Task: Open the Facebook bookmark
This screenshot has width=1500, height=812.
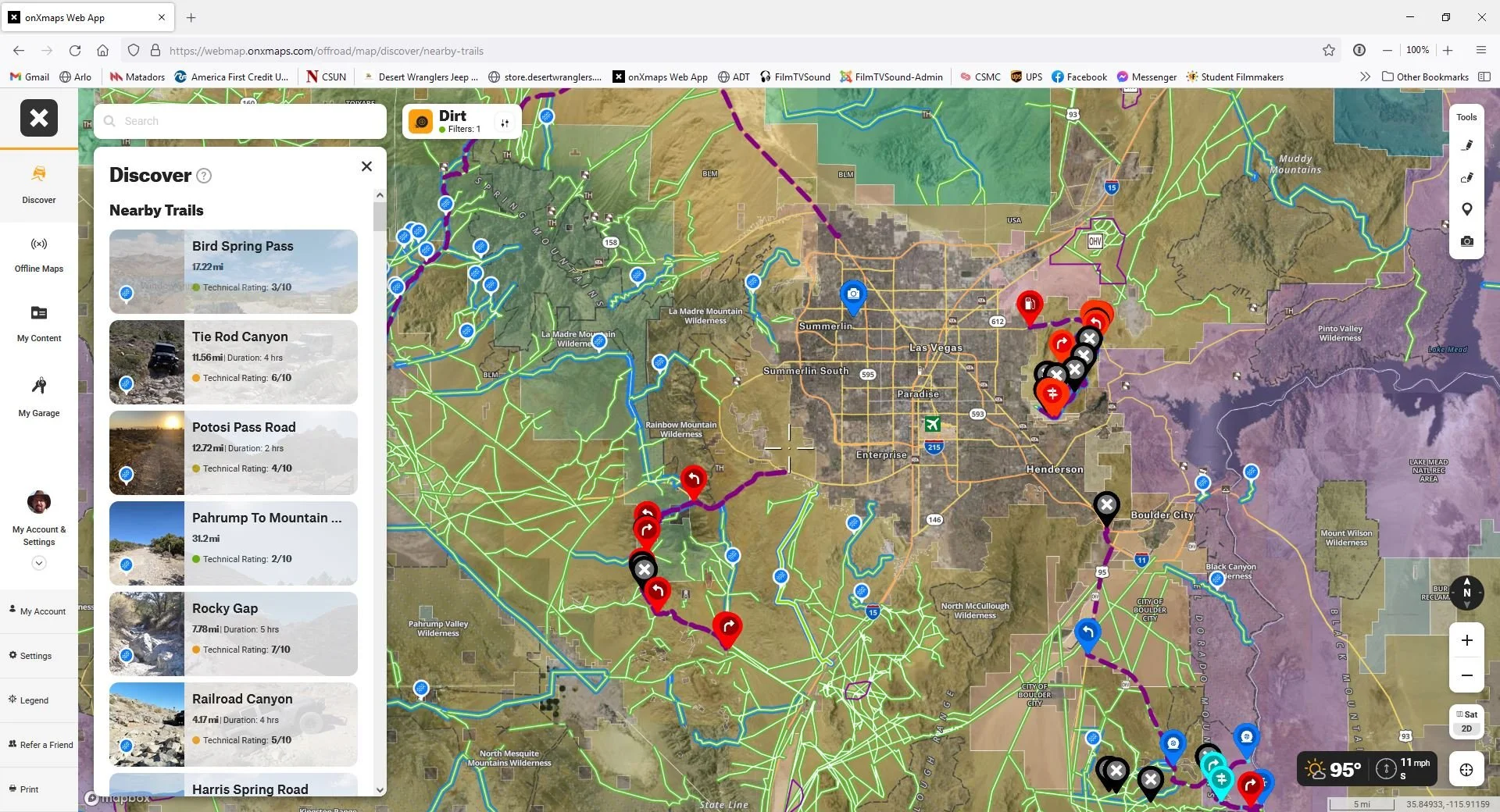Action: tap(1079, 77)
